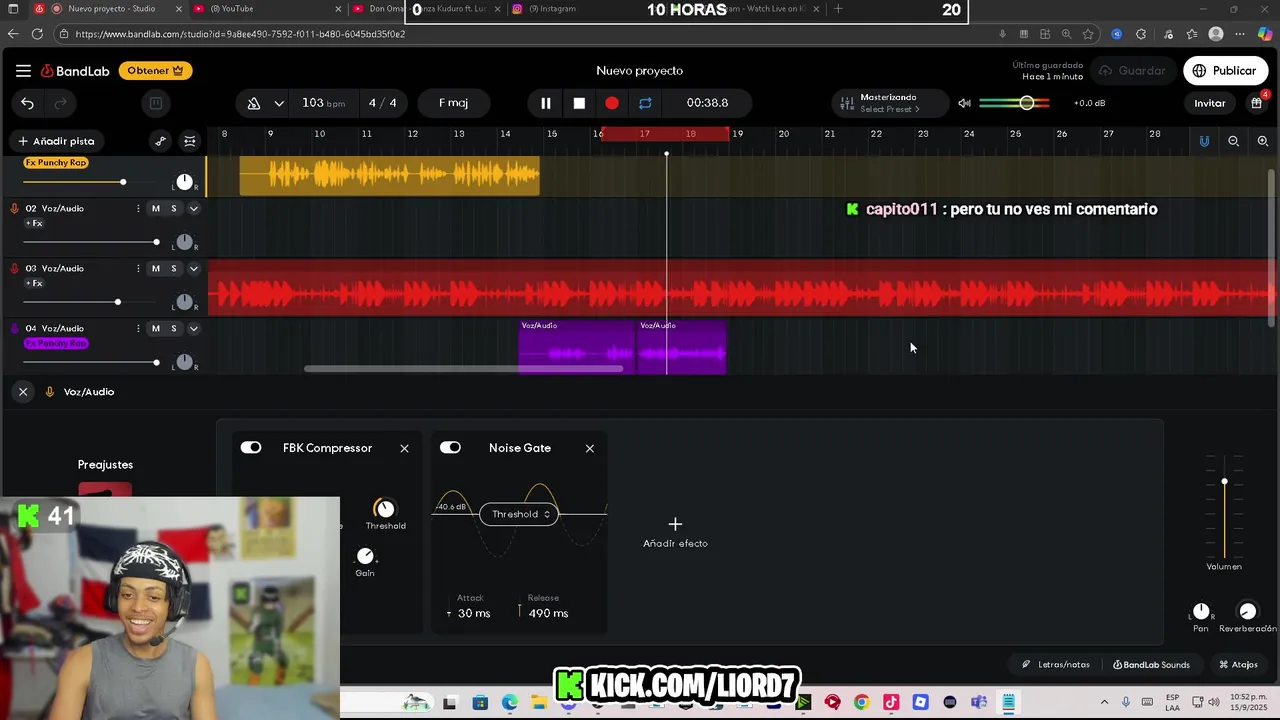Change the F maj key
Image resolution: width=1280 pixels, height=720 pixels.
coord(453,103)
